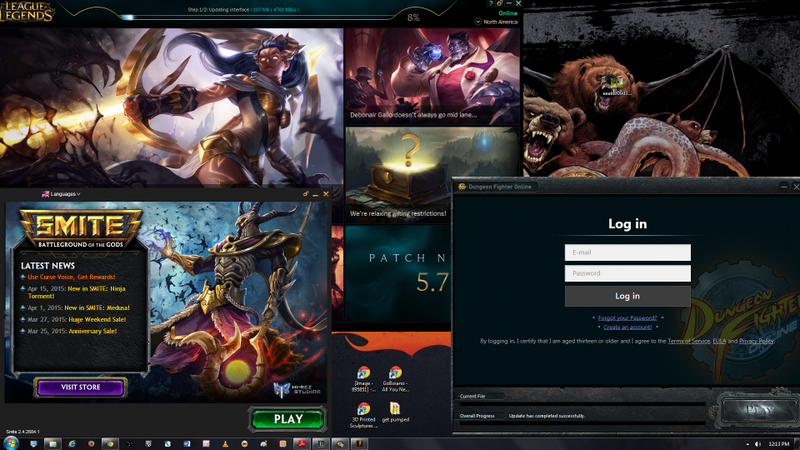This screenshot has width=800, height=450.
Task: Click the Current File progress bar
Action: click(582, 403)
